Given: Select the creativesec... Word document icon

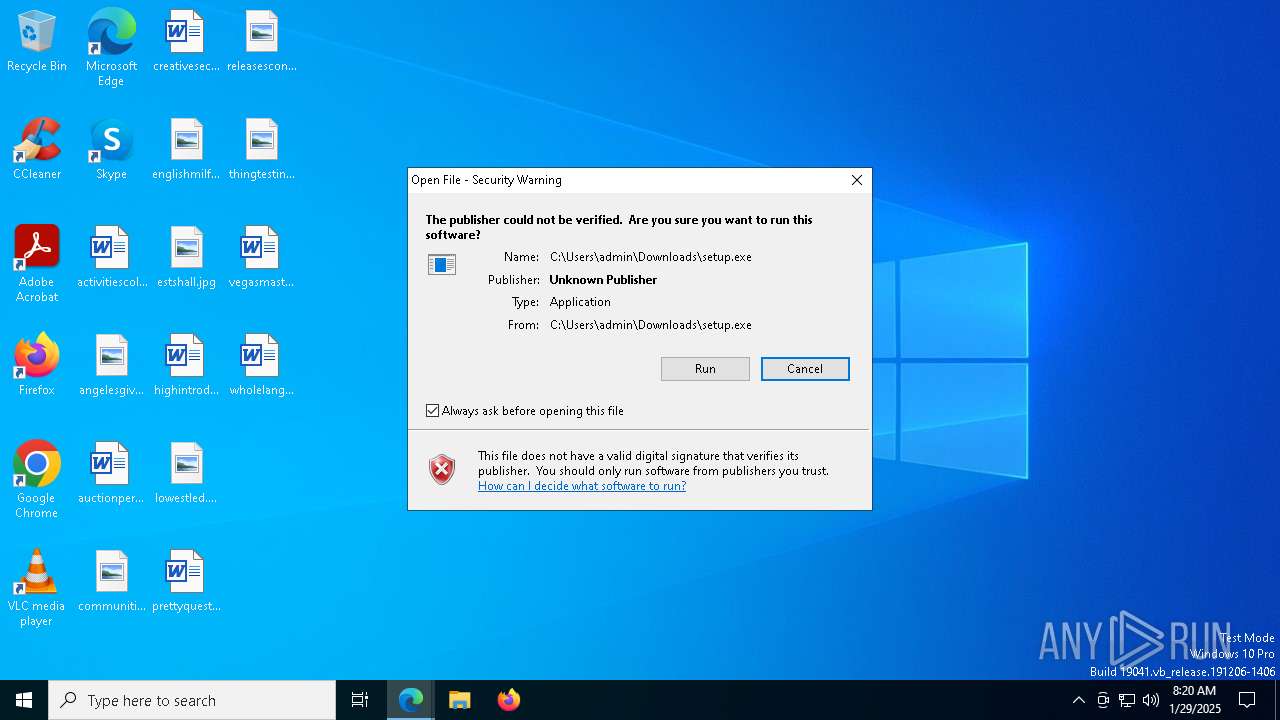Looking at the screenshot, I should tap(186, 42).
